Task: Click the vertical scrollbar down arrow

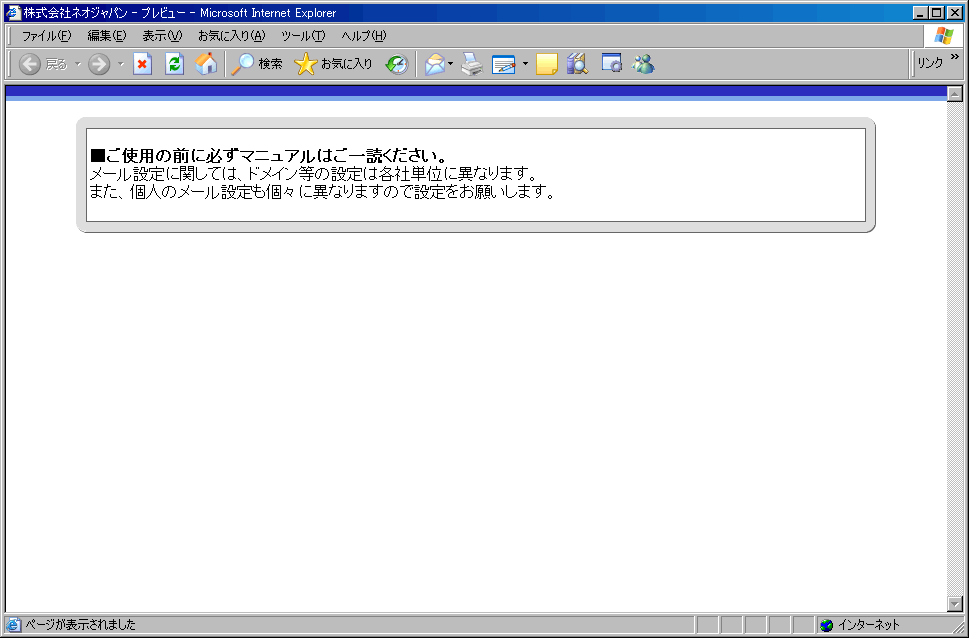Action: [954, 603]
